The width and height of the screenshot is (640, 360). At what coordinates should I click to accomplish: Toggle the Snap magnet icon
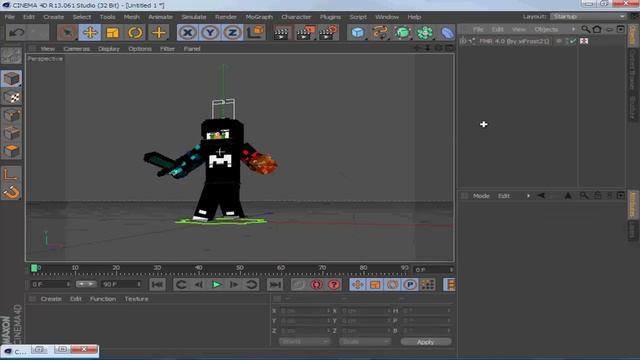pyautogui.click(x=11, y=192)
